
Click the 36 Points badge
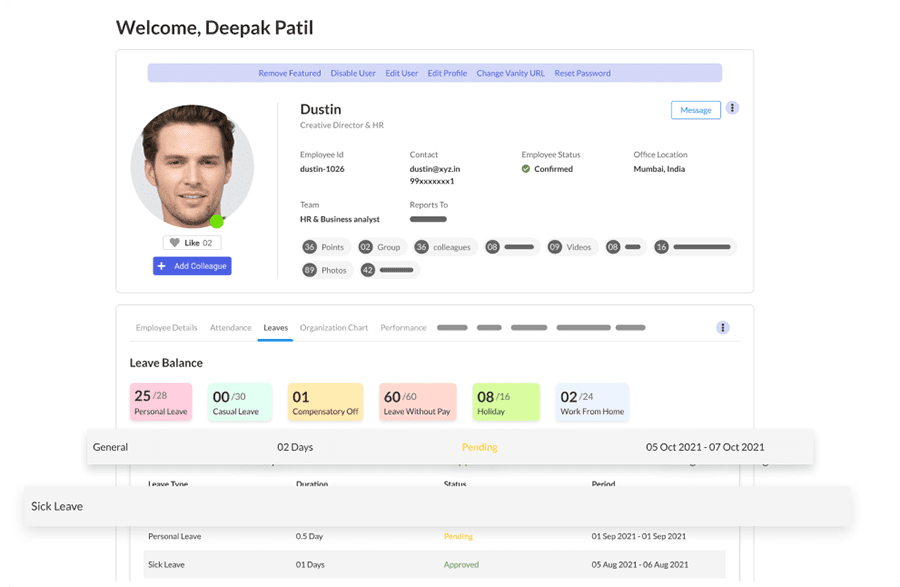325,247
